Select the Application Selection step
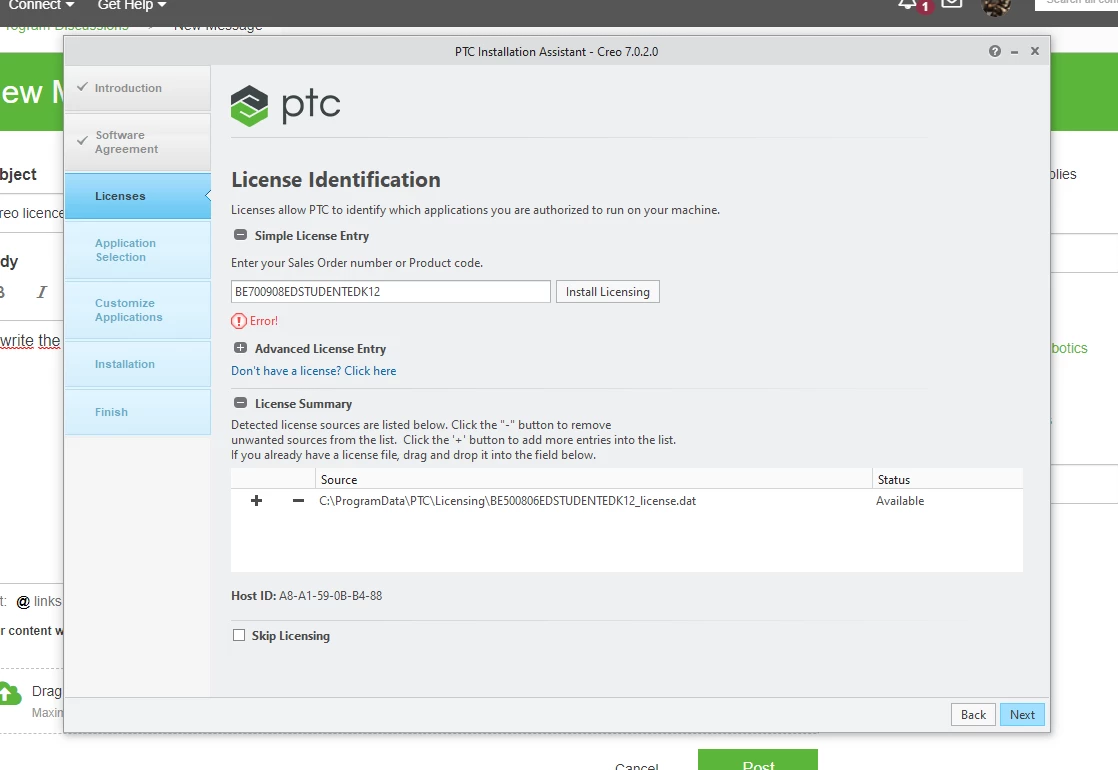This screenshot has width=1118, height=770. tap(138, 250)
